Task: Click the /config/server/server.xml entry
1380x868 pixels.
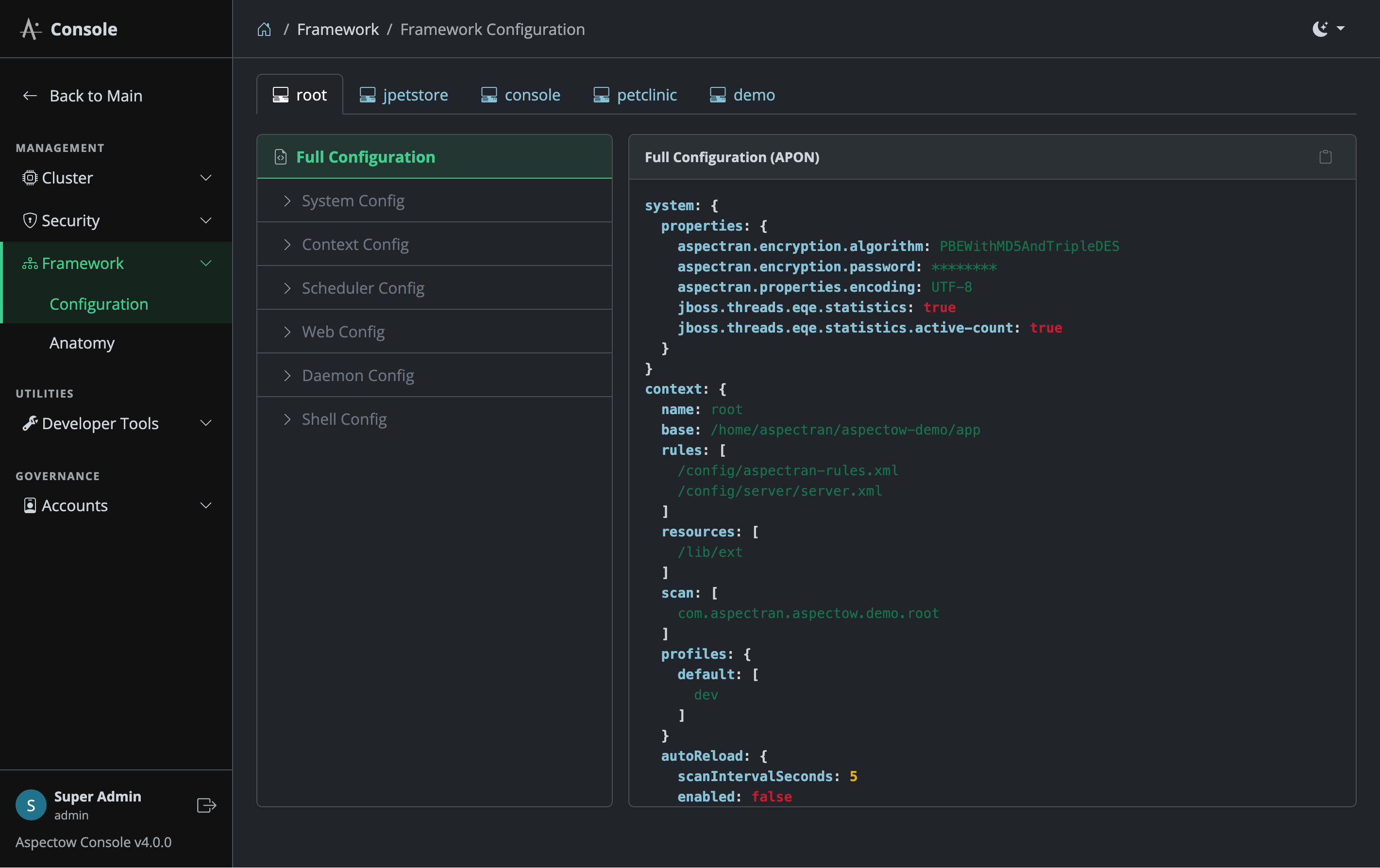Action: 780,491
